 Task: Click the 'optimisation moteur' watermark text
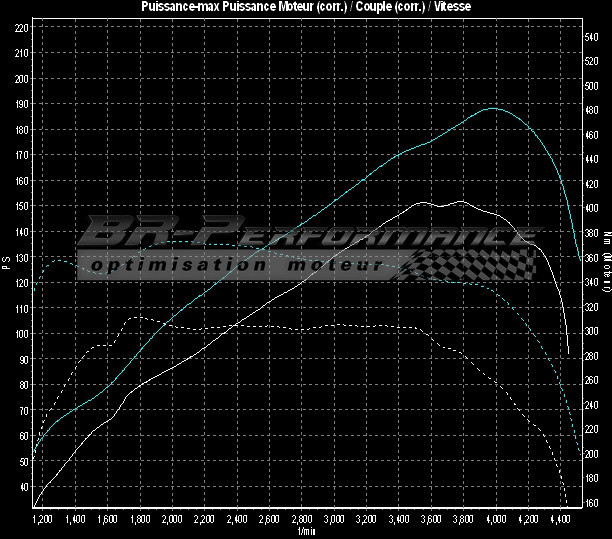coord(235,266)
